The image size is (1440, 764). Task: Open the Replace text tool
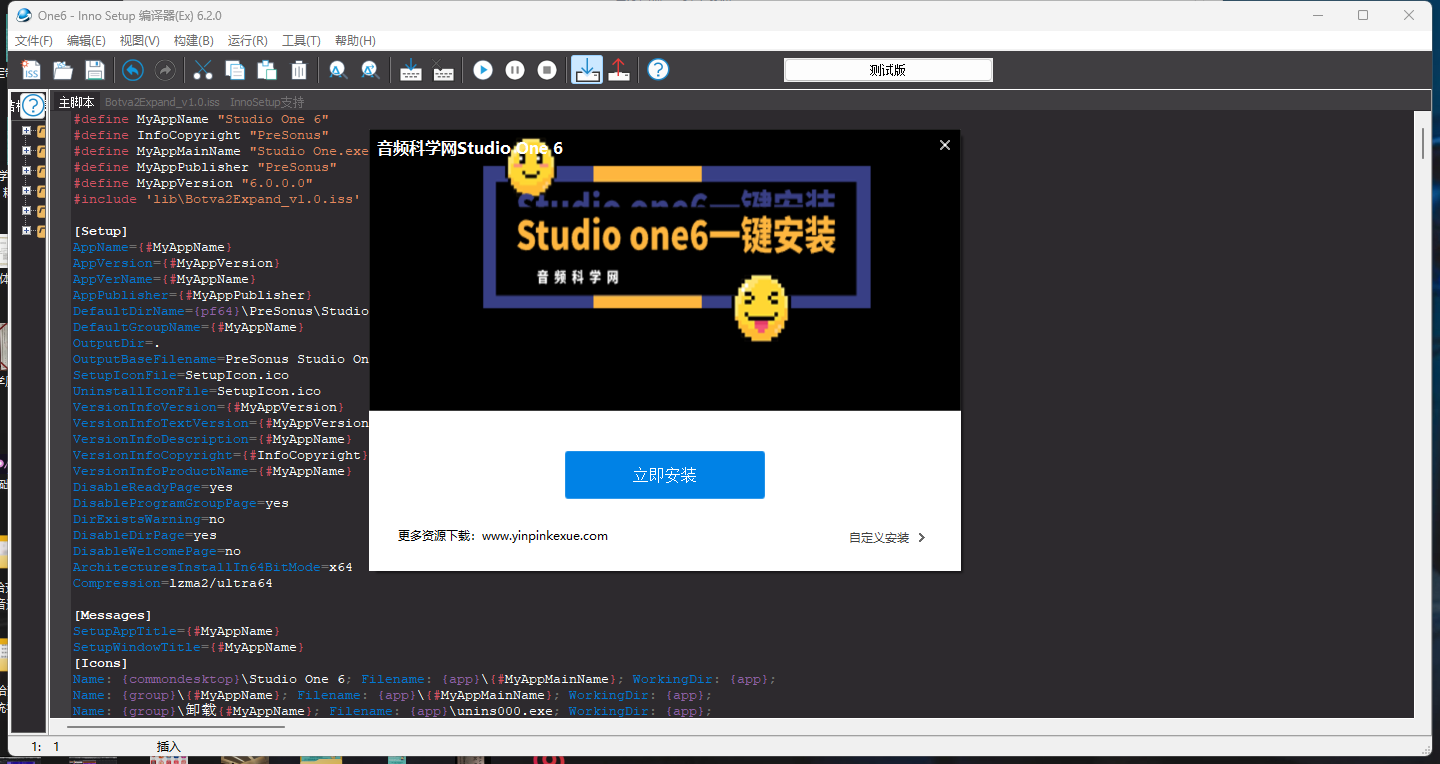click(370, 70)
